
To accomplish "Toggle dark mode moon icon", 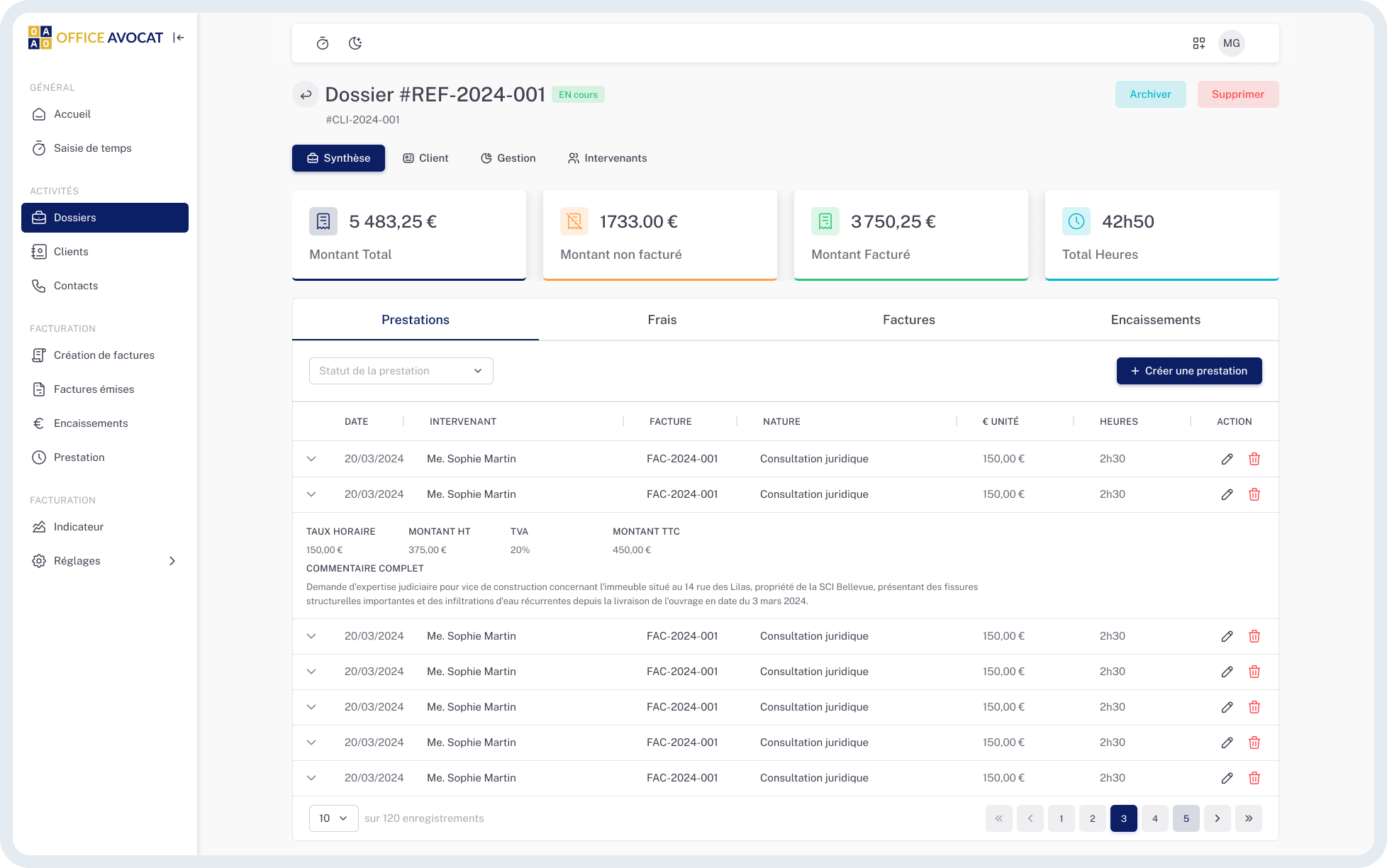I will [x=355, y=43].
